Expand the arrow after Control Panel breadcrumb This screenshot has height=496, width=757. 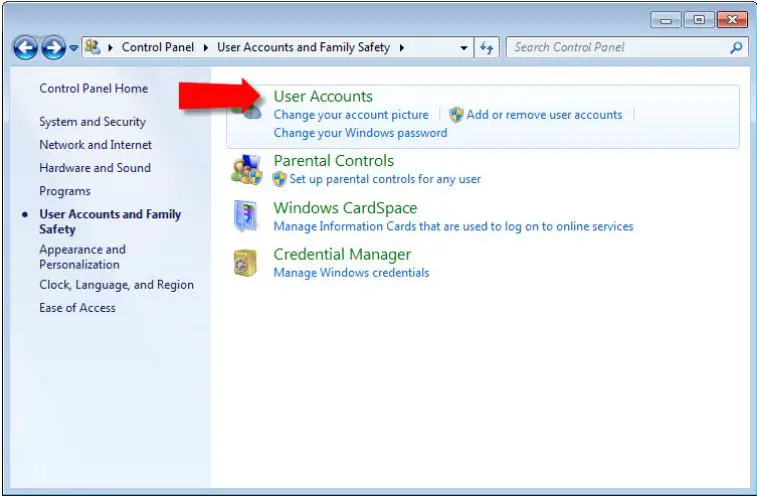(206, 47)
